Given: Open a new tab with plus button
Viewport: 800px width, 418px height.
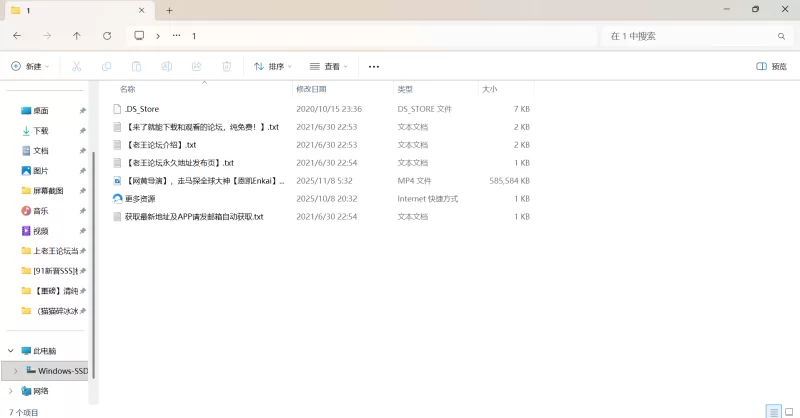Looking at the screenshot, I should (169, 10).
